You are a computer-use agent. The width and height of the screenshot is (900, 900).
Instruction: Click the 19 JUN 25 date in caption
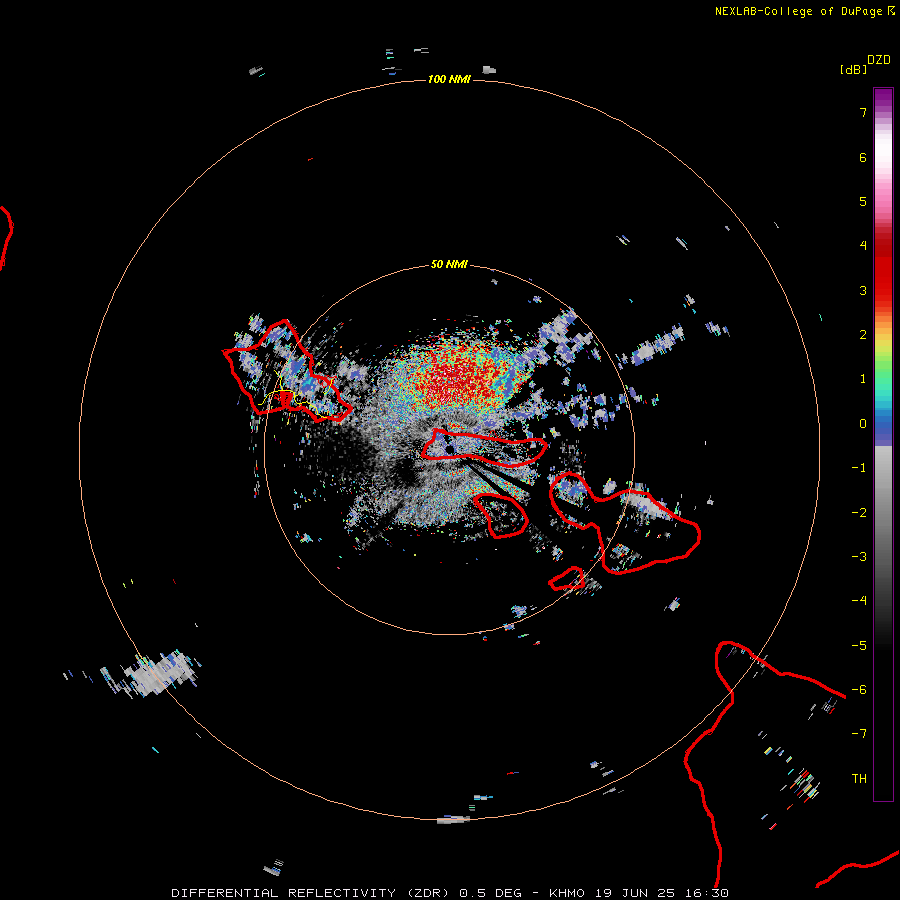click(x=637, y=893)
